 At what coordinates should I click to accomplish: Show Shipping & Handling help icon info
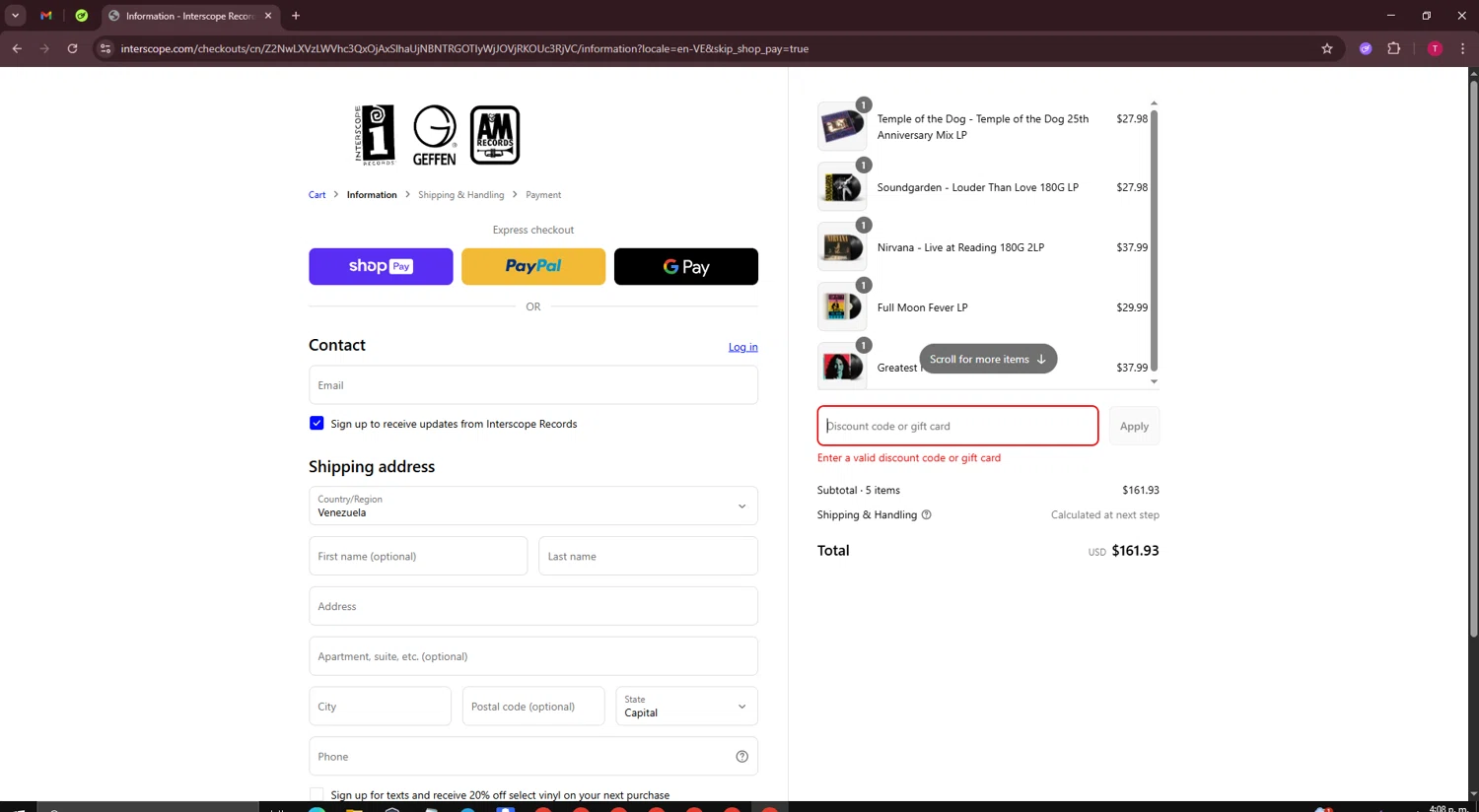coord(926,514)
